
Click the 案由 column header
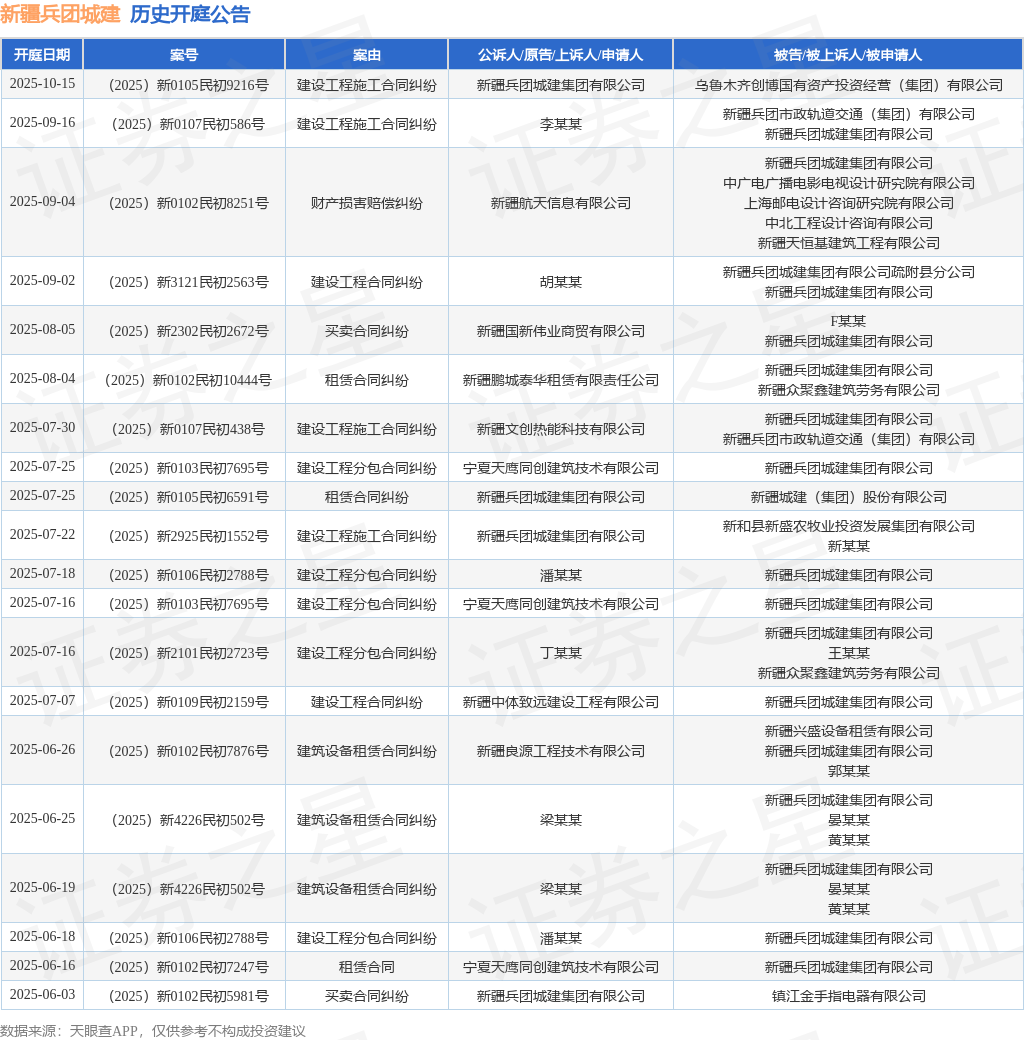pyautogui.click(x=367, y=54)
